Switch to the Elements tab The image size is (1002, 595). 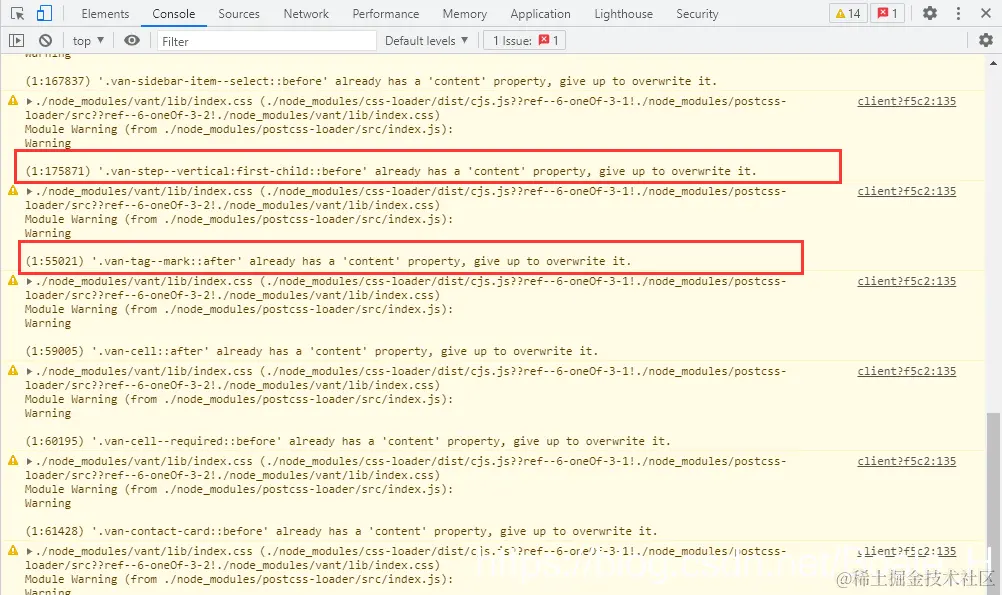(105, 13)
